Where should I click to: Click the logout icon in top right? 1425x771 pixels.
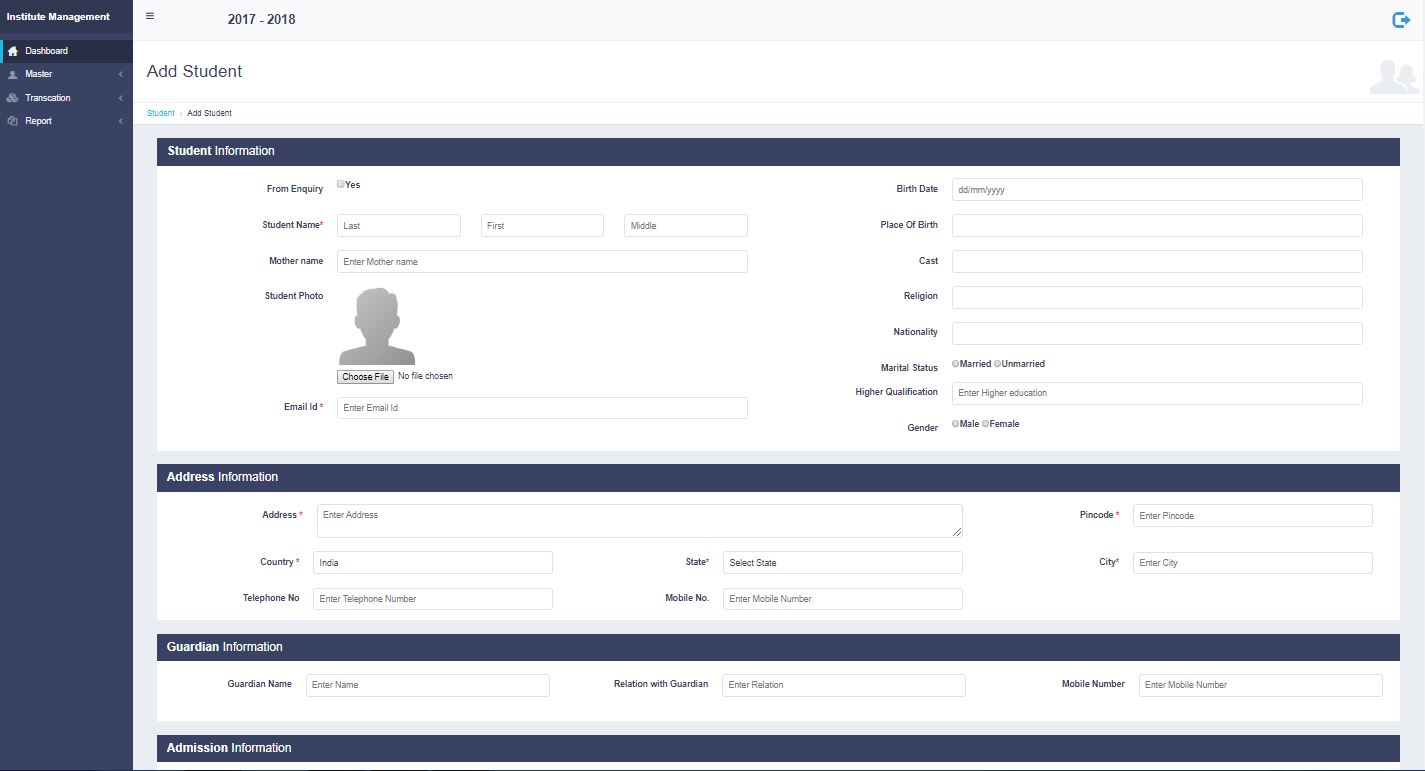point(1401,20)
